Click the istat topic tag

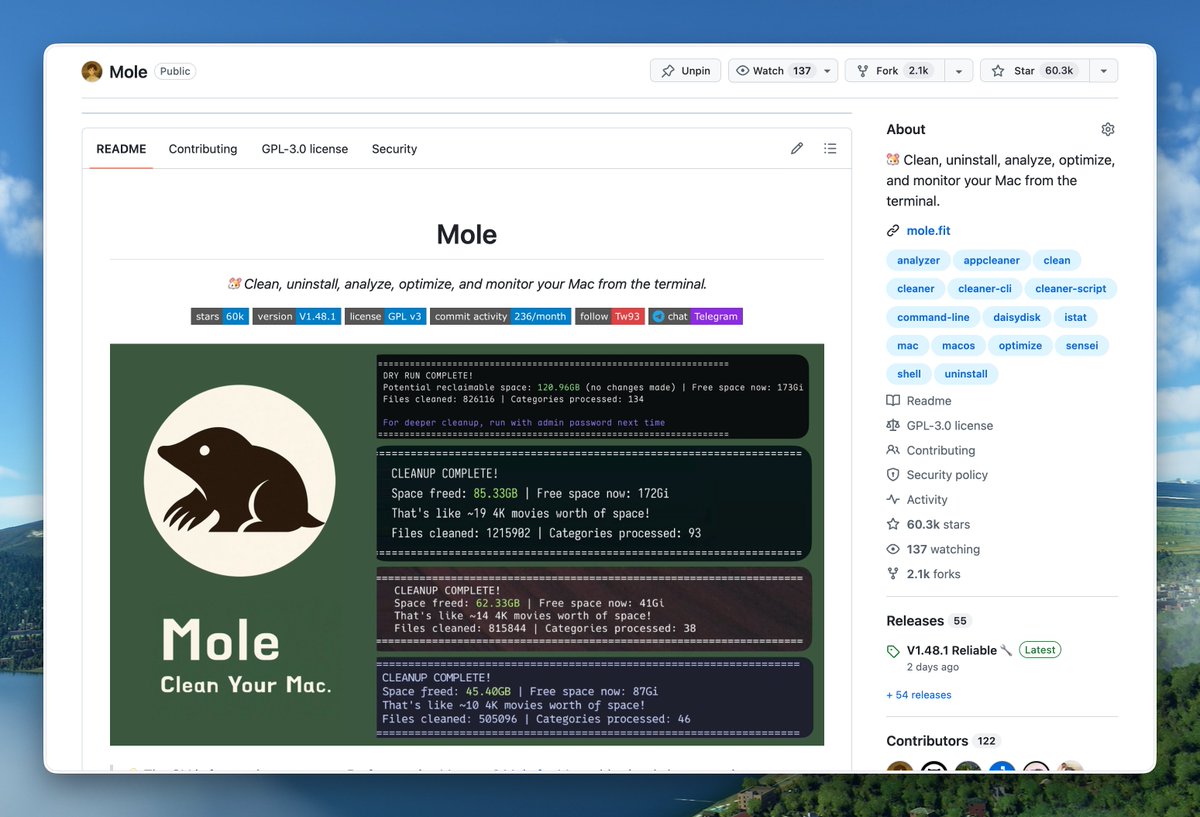tap(1075, 317)
